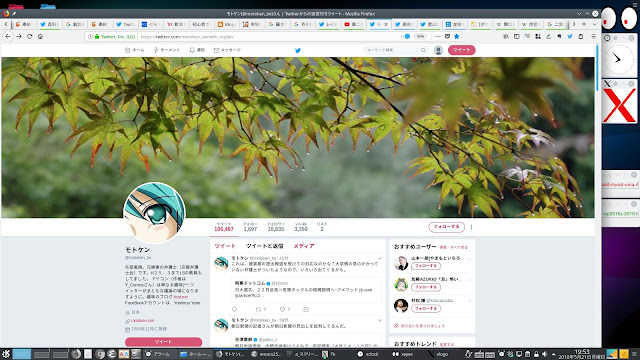This screenshot has height=360, width=640.
Task: Open a new browser tab with plus
Action: click(584, 24)
